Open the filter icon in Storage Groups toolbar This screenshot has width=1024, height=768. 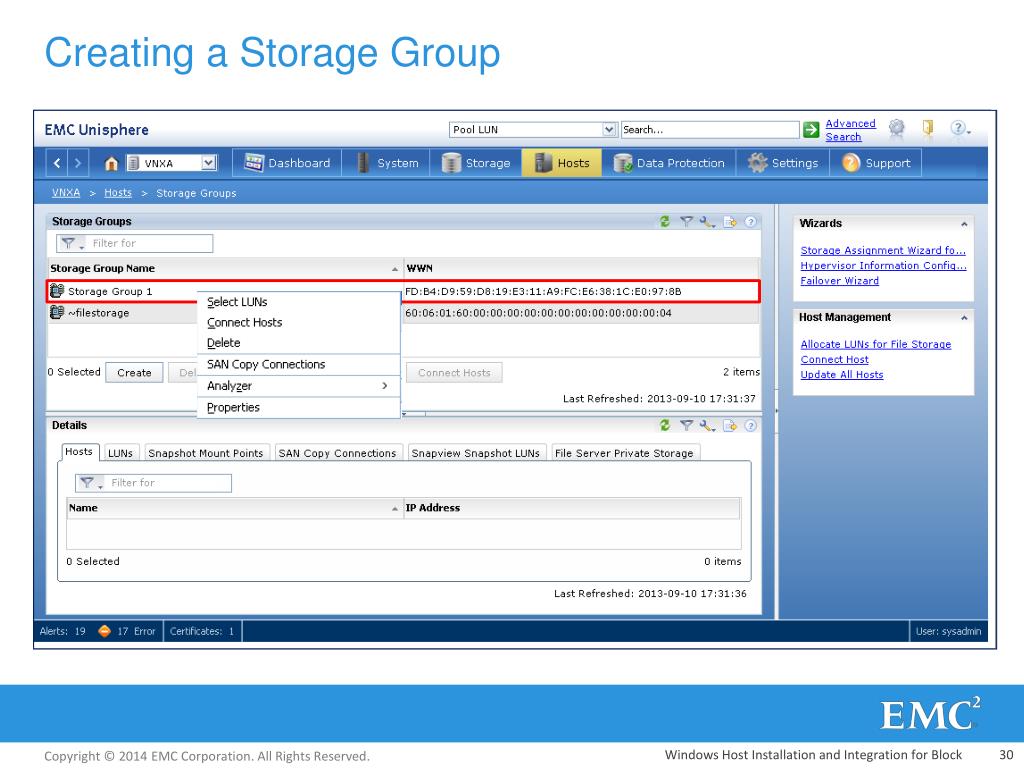point(686,222)
